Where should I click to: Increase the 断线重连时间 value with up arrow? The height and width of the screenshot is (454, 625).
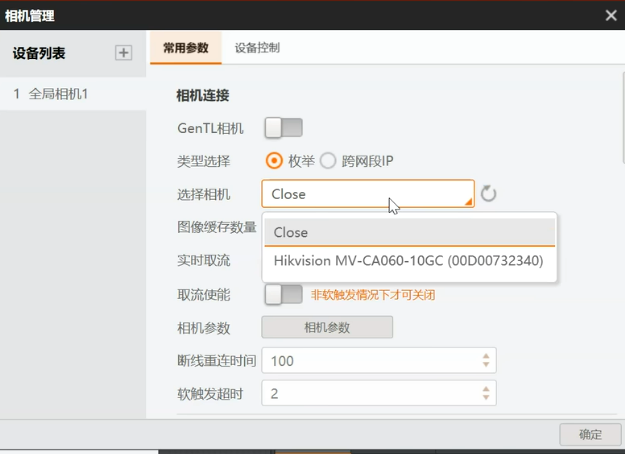pos(486,356)
